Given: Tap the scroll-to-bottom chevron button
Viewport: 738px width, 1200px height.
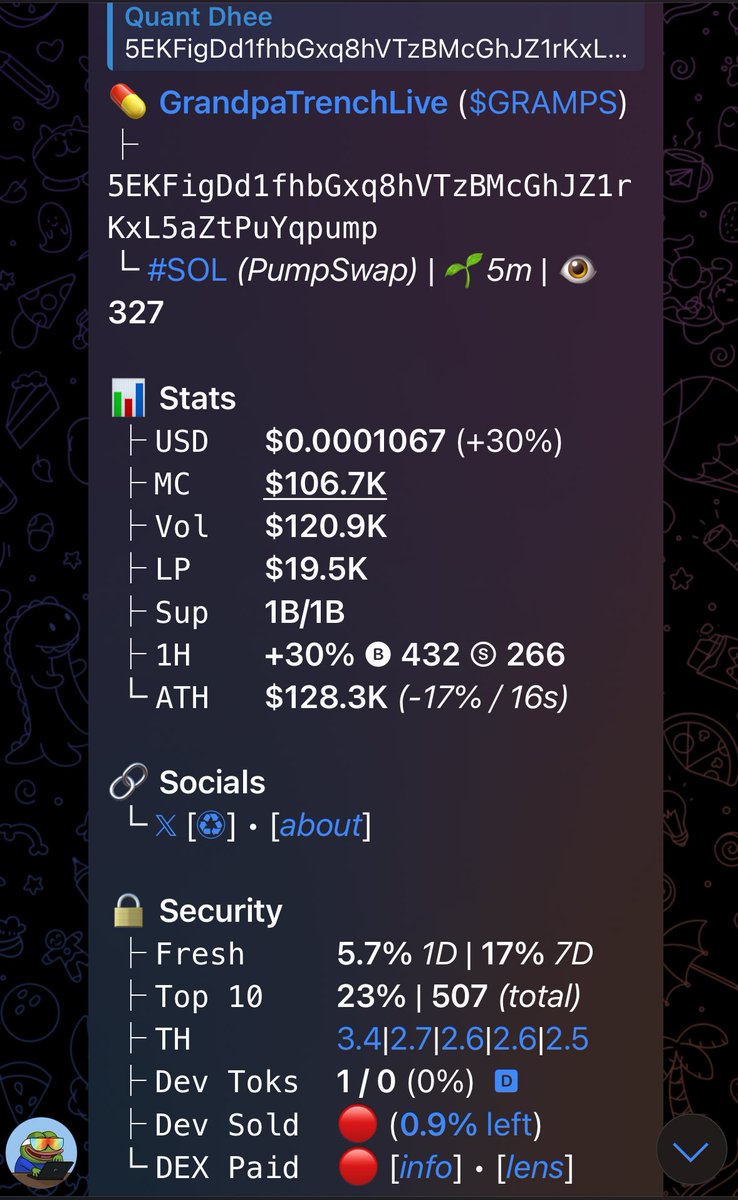Looking at the screenshot, I should 690,1151.
